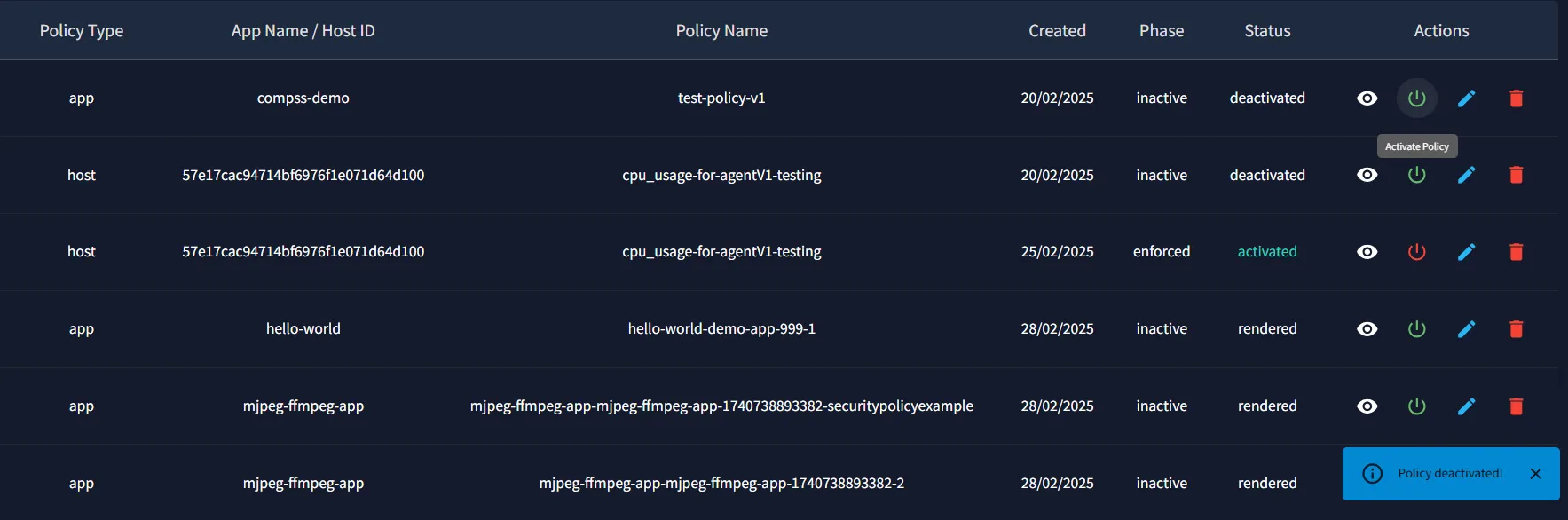Screen dimensions: 1568x520
Task: Activate the securitypolicyexample policy
Action: click(1416, 406)
